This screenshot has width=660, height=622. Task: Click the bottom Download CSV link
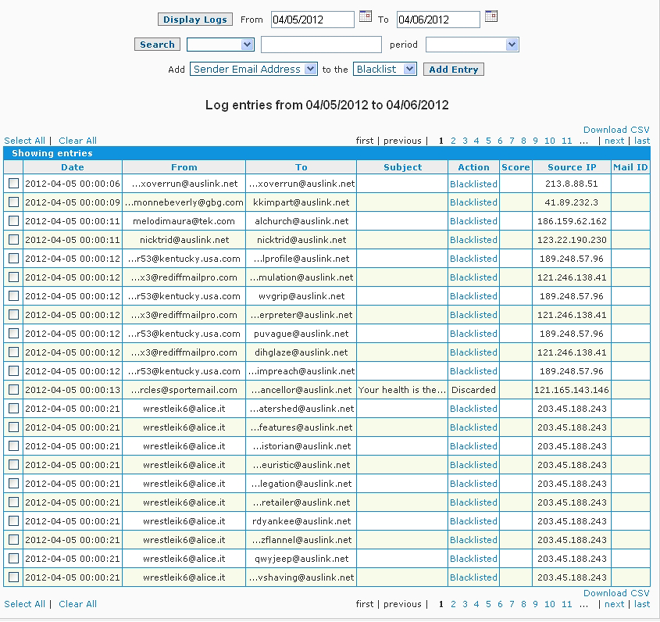(x=616, y=593)
